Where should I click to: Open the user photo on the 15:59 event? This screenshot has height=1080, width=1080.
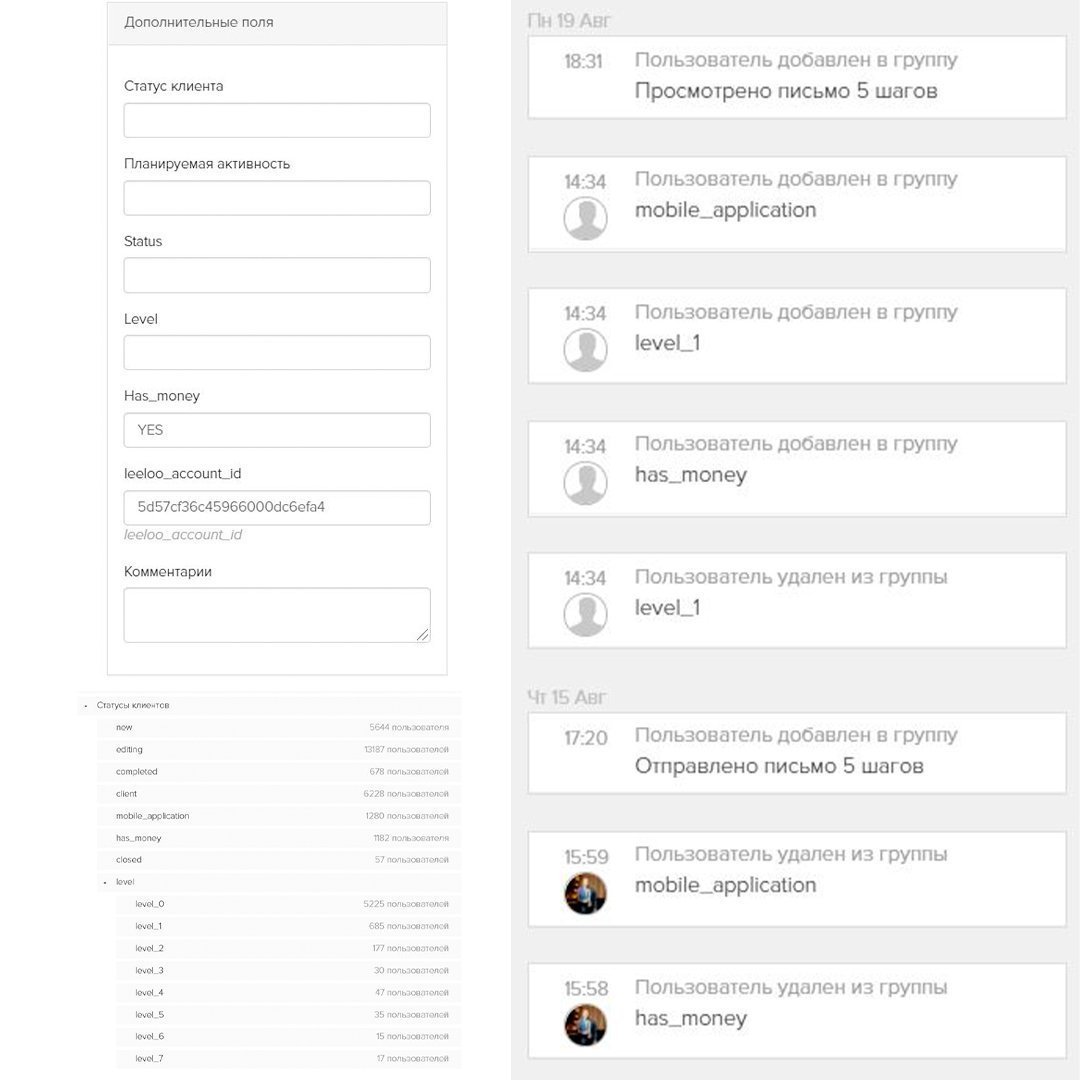coord(585,893)
